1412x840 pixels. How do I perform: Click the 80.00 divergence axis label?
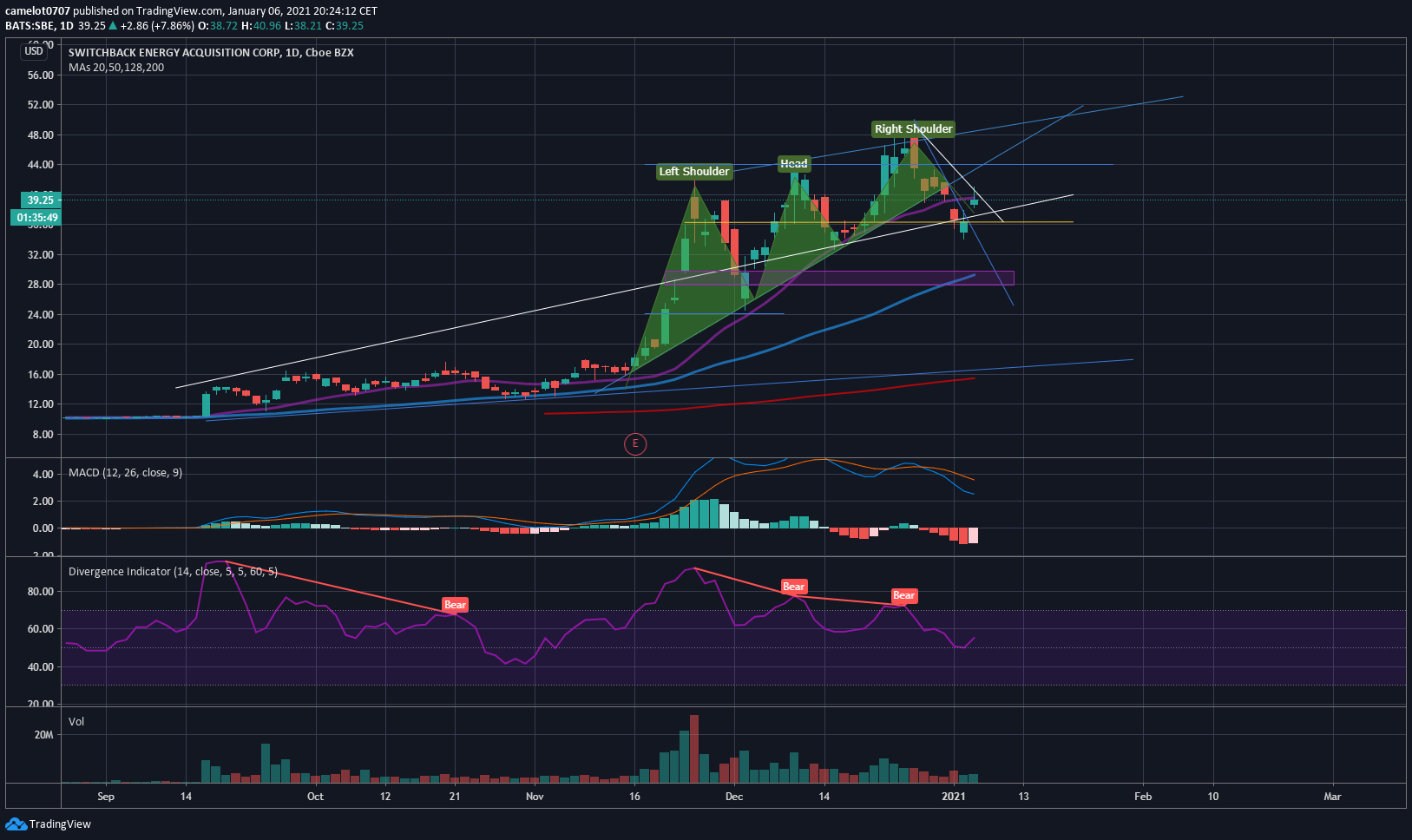[40, 591]
